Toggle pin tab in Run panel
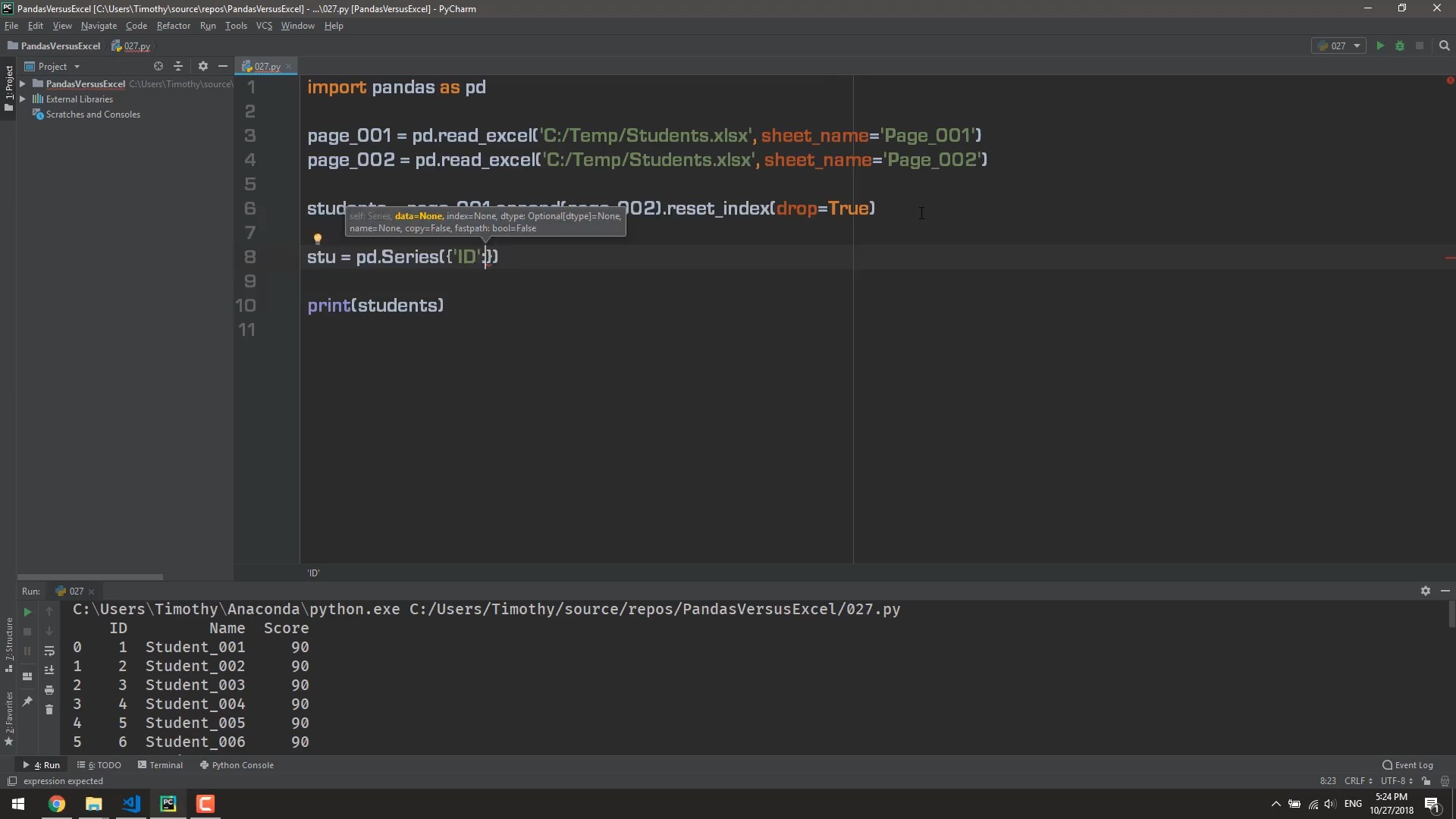The image size is (1456, 819). tap(27, 701)
